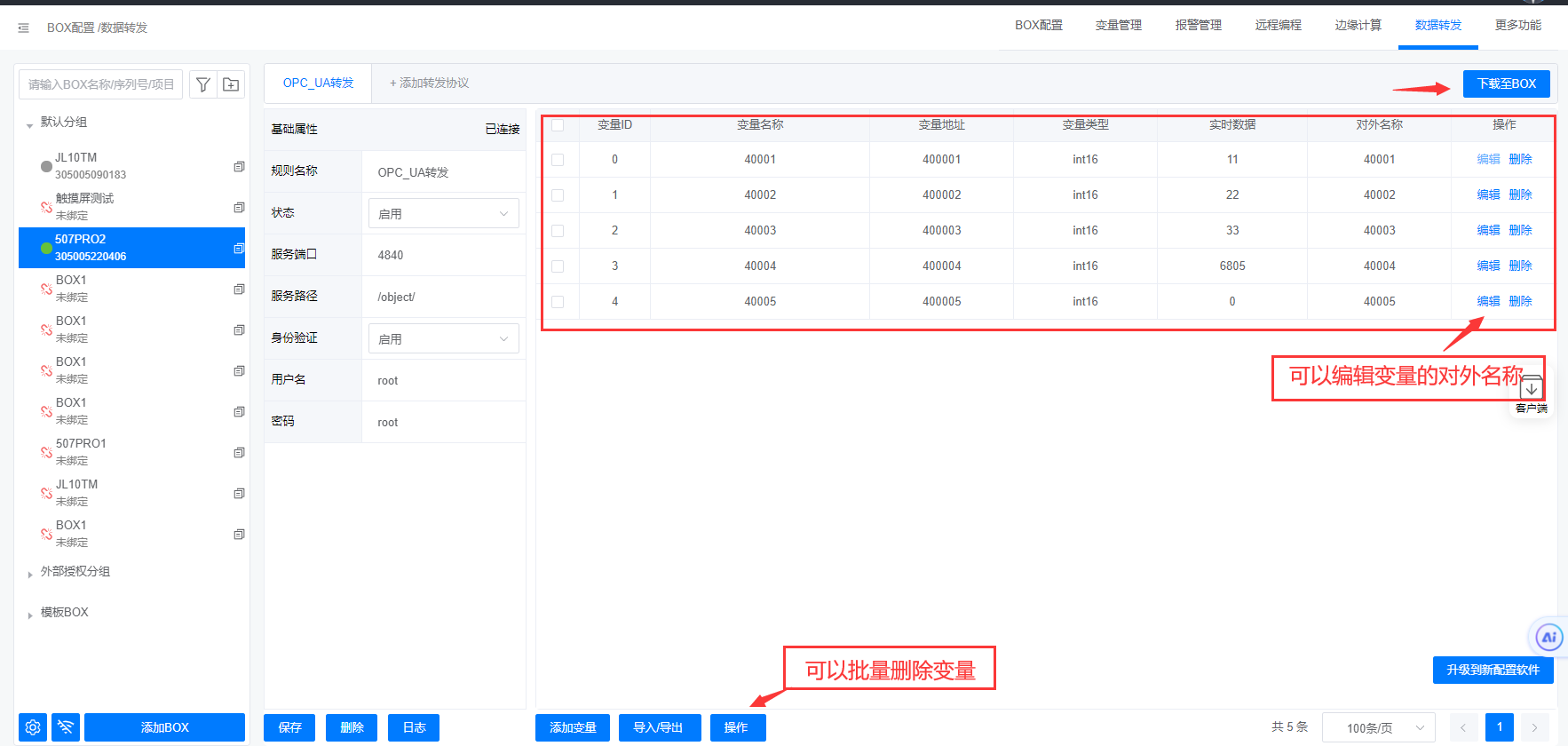Check the checkbox for variable 40004
The width and height of the screenshot is (1568, 746).
click(558, 266)
